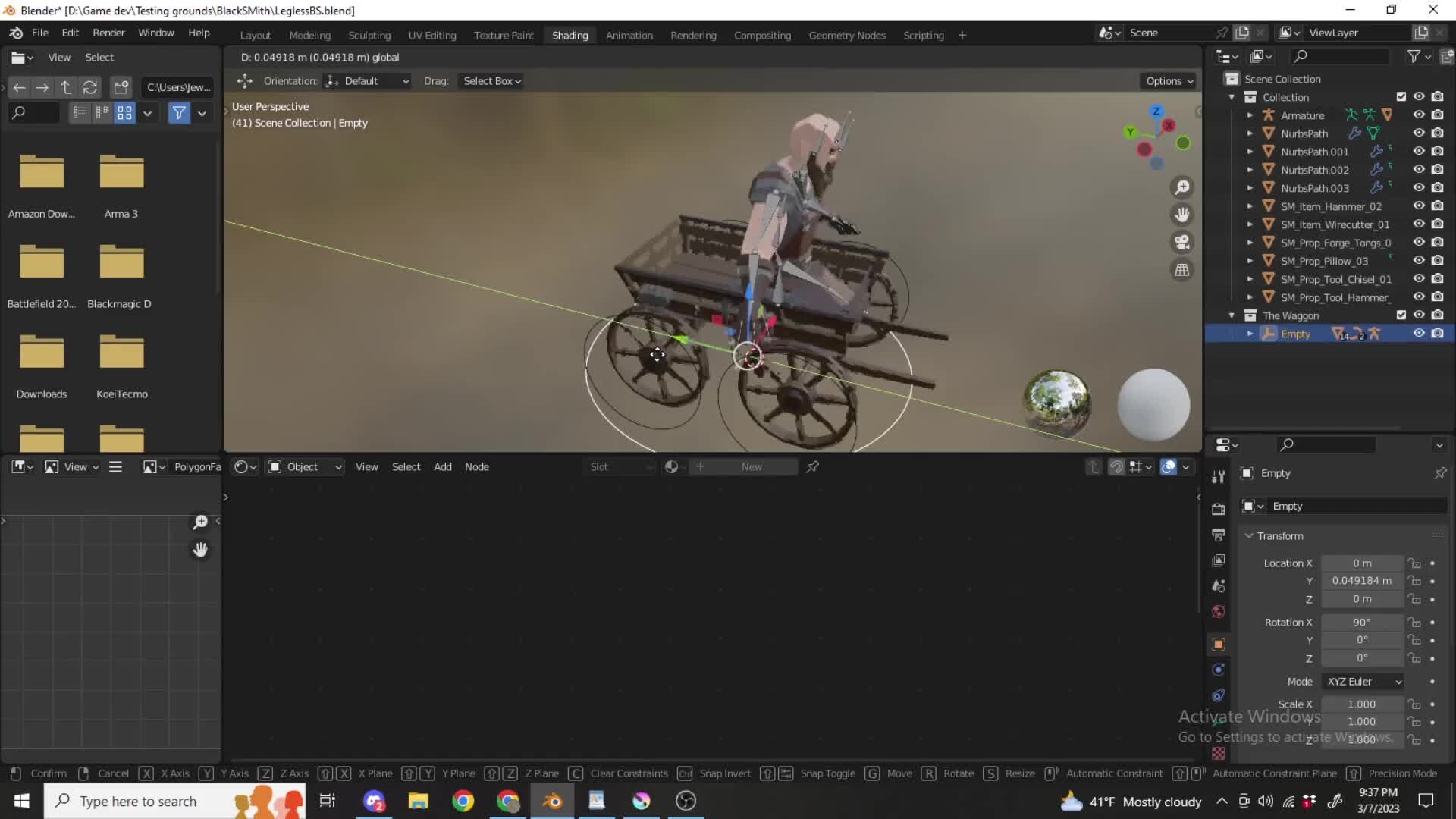Open the rotation Mode dropdown showing XYZ Euler
Image resolution: width=1456 pixels, height=819 pixels.
(1362, 681)
